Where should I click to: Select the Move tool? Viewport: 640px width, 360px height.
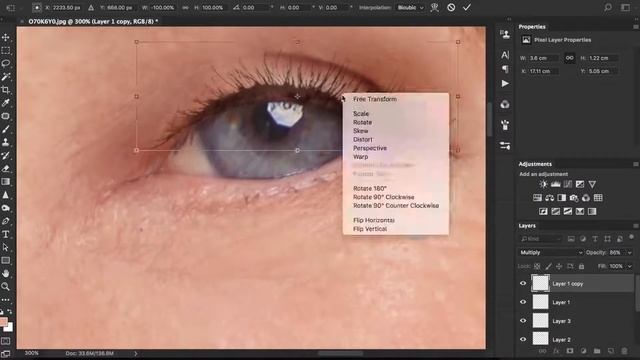(6, 38)
